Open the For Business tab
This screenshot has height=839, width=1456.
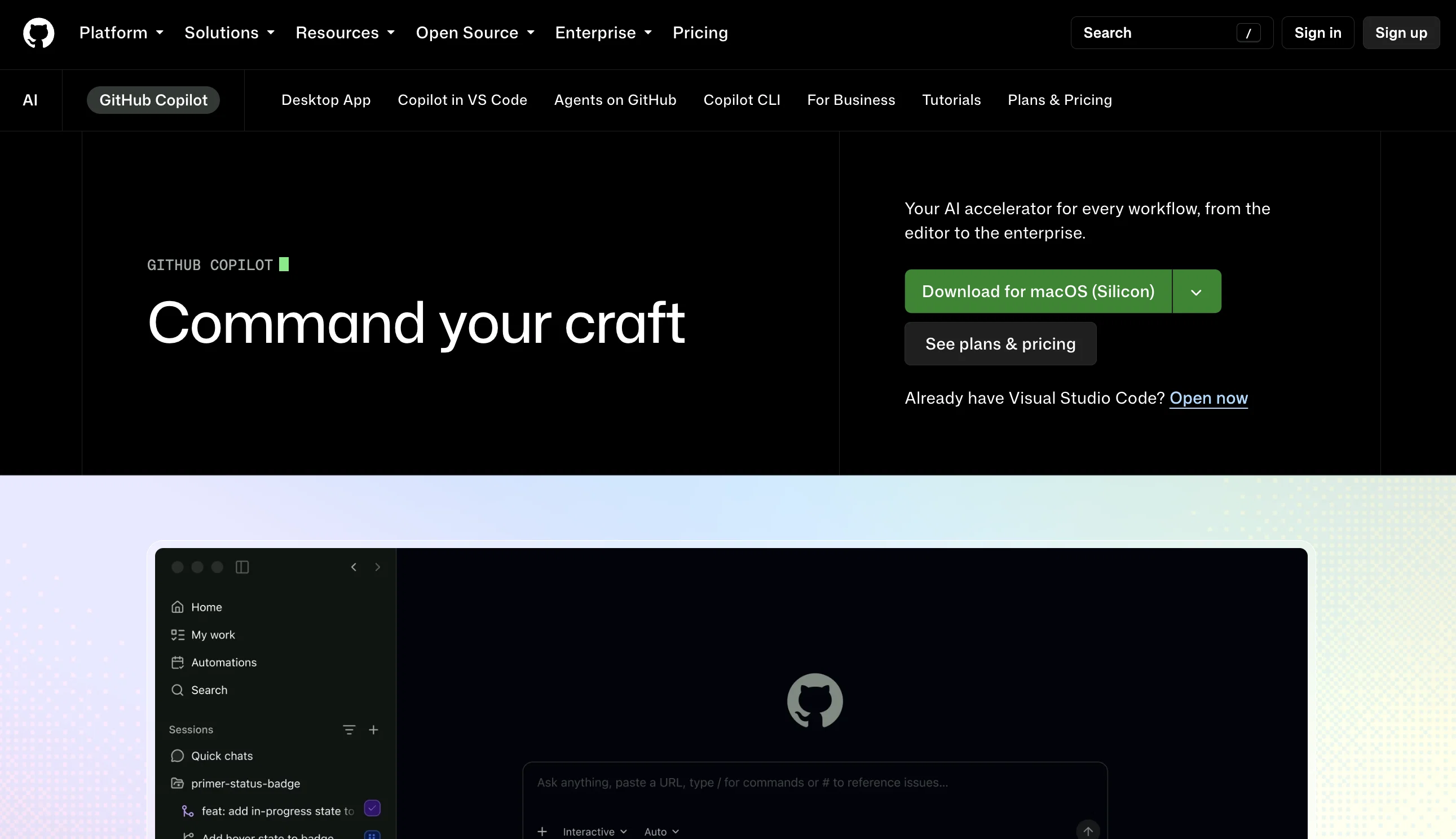click(851, 100)
